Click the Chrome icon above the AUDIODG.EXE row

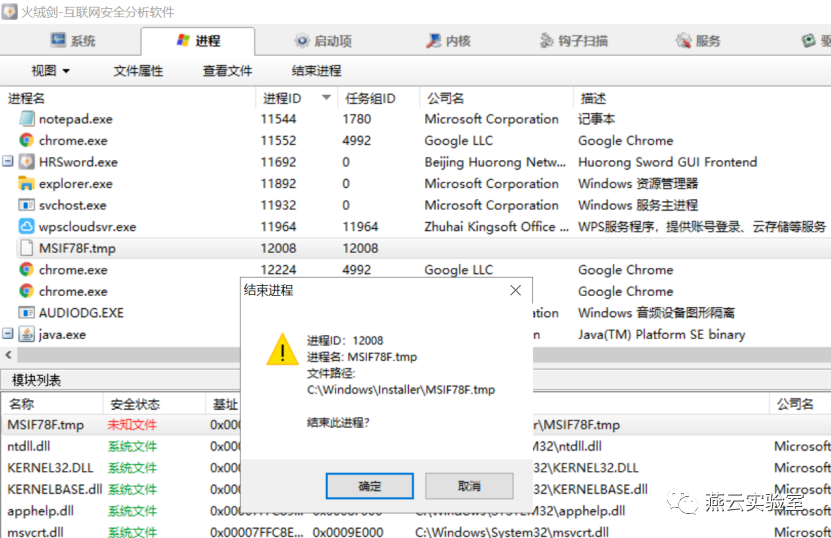click(26, 291)
